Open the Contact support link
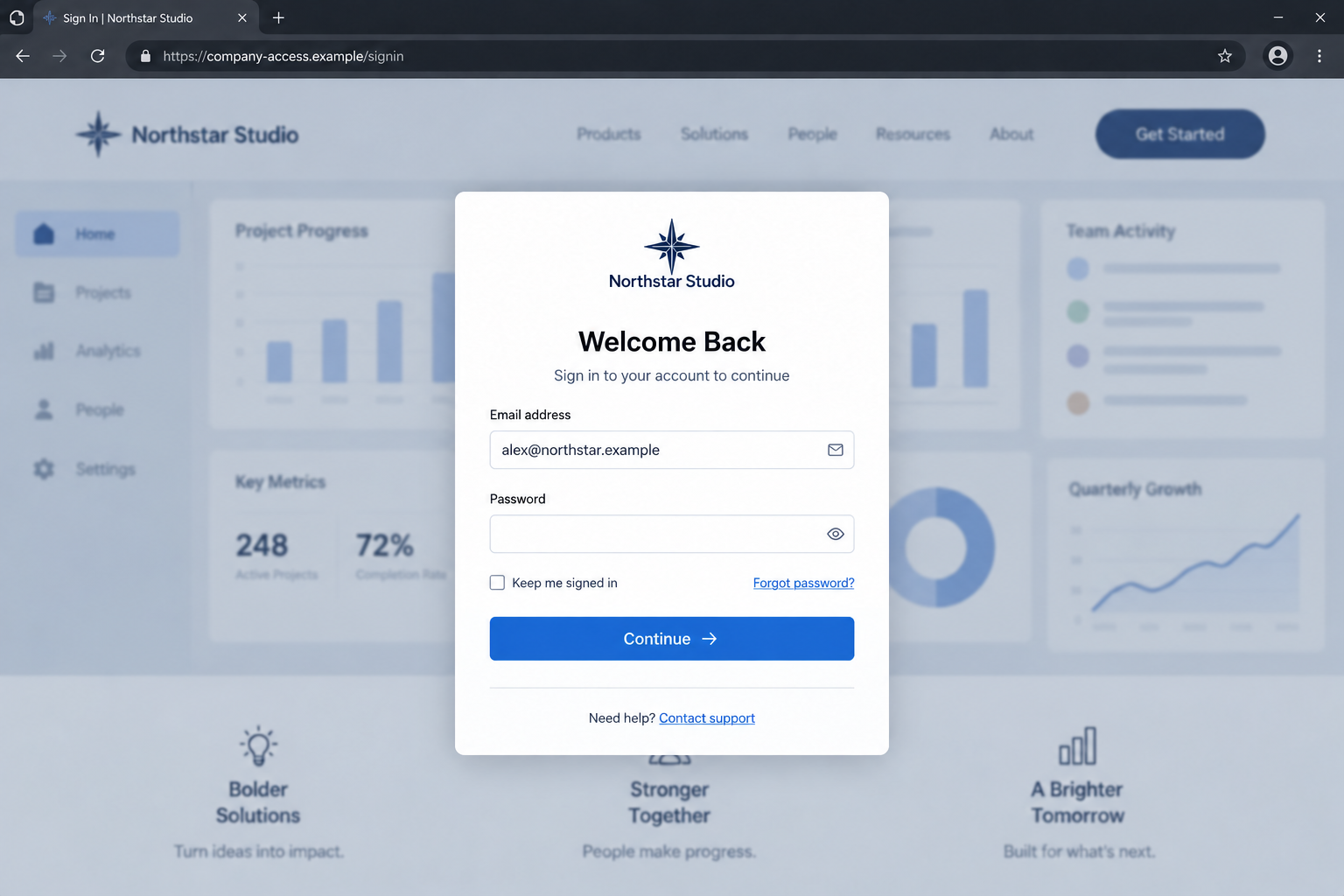The height and width of the screenshot is (896, 1344). pyautogui.click(x=707, y=718)
